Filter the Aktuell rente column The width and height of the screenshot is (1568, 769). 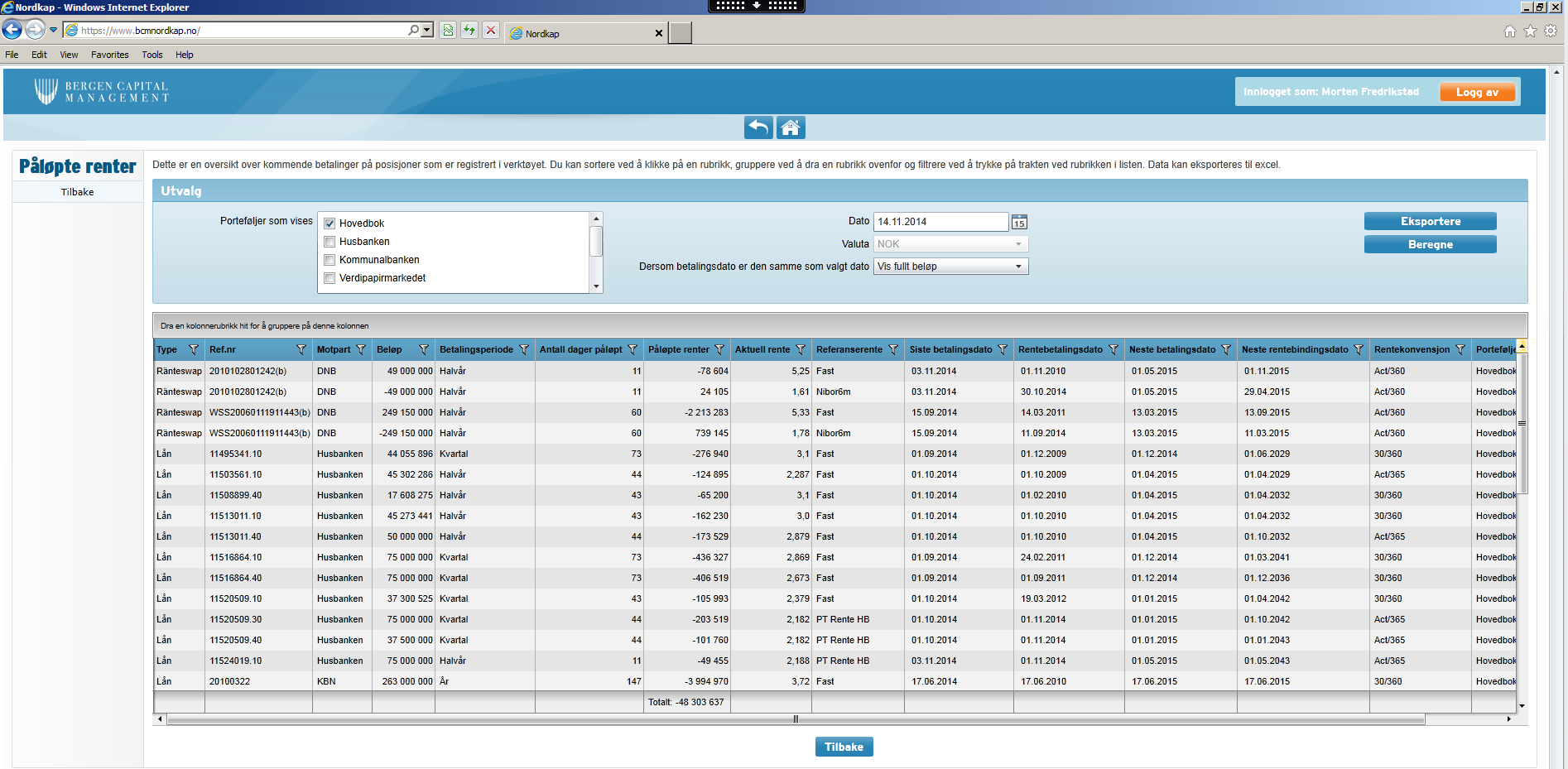coord(801,349)
